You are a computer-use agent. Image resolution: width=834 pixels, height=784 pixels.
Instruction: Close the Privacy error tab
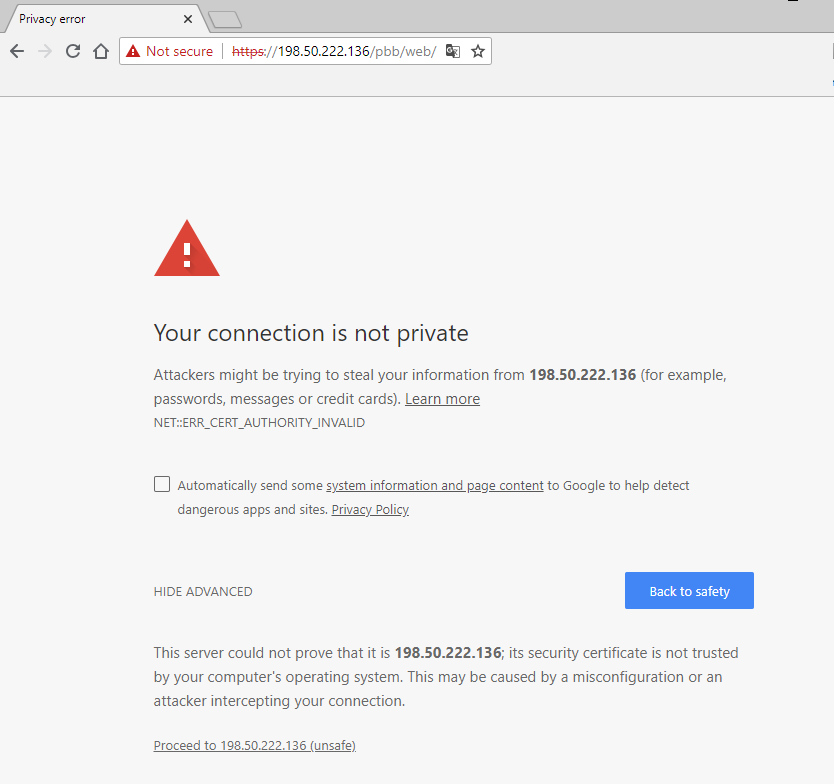[x=188, y=19]
